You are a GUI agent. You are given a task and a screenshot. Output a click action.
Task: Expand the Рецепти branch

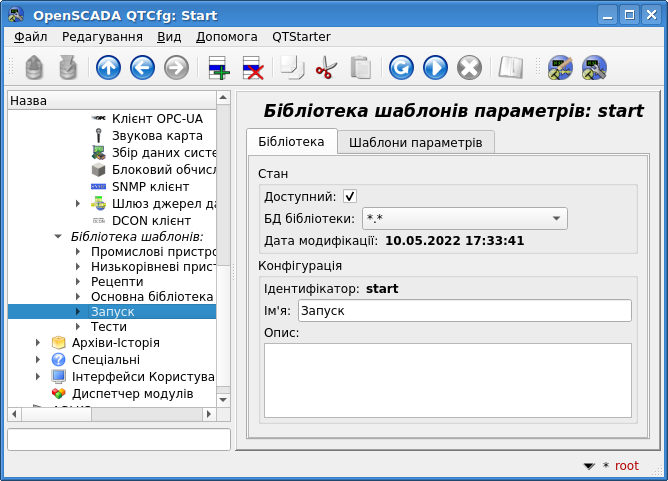tap(78, 282)
